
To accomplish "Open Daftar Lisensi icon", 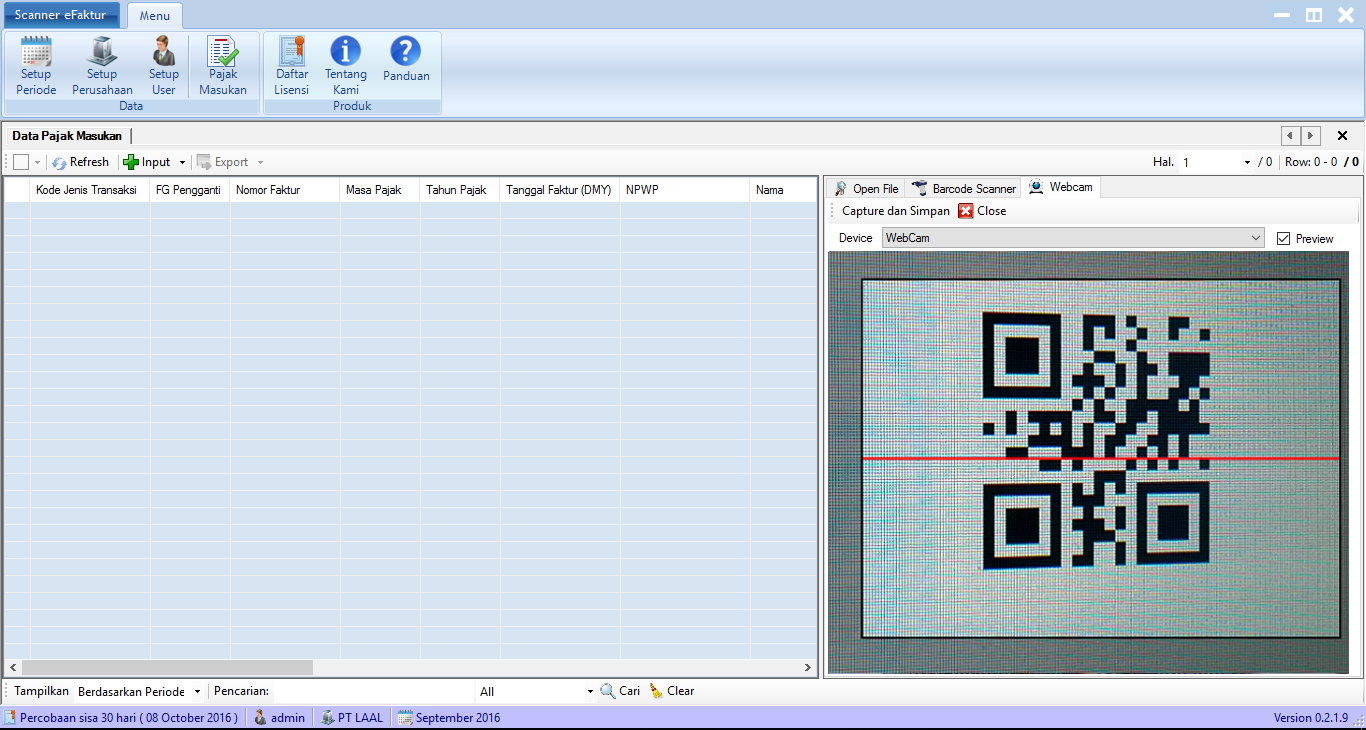I will (292, 65).
